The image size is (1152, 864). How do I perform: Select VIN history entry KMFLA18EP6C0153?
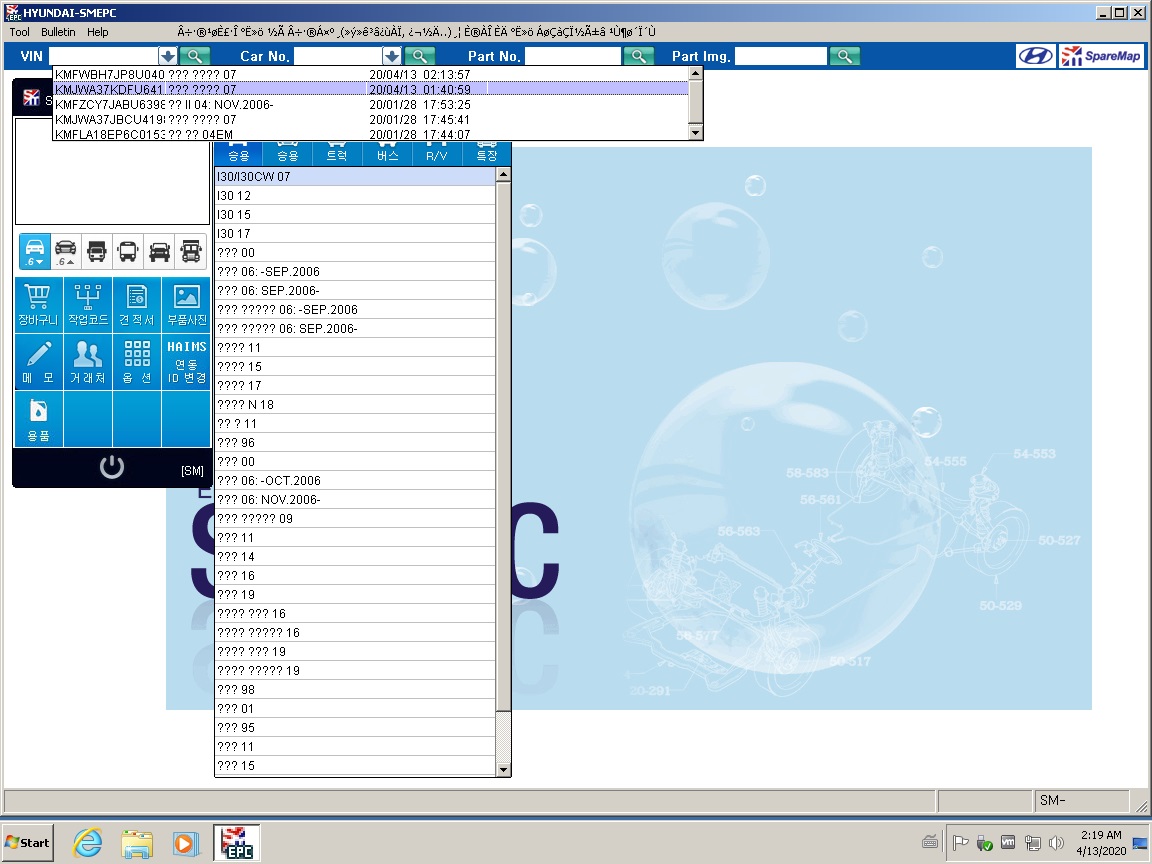pyautogui.click(x=371, y=134)
